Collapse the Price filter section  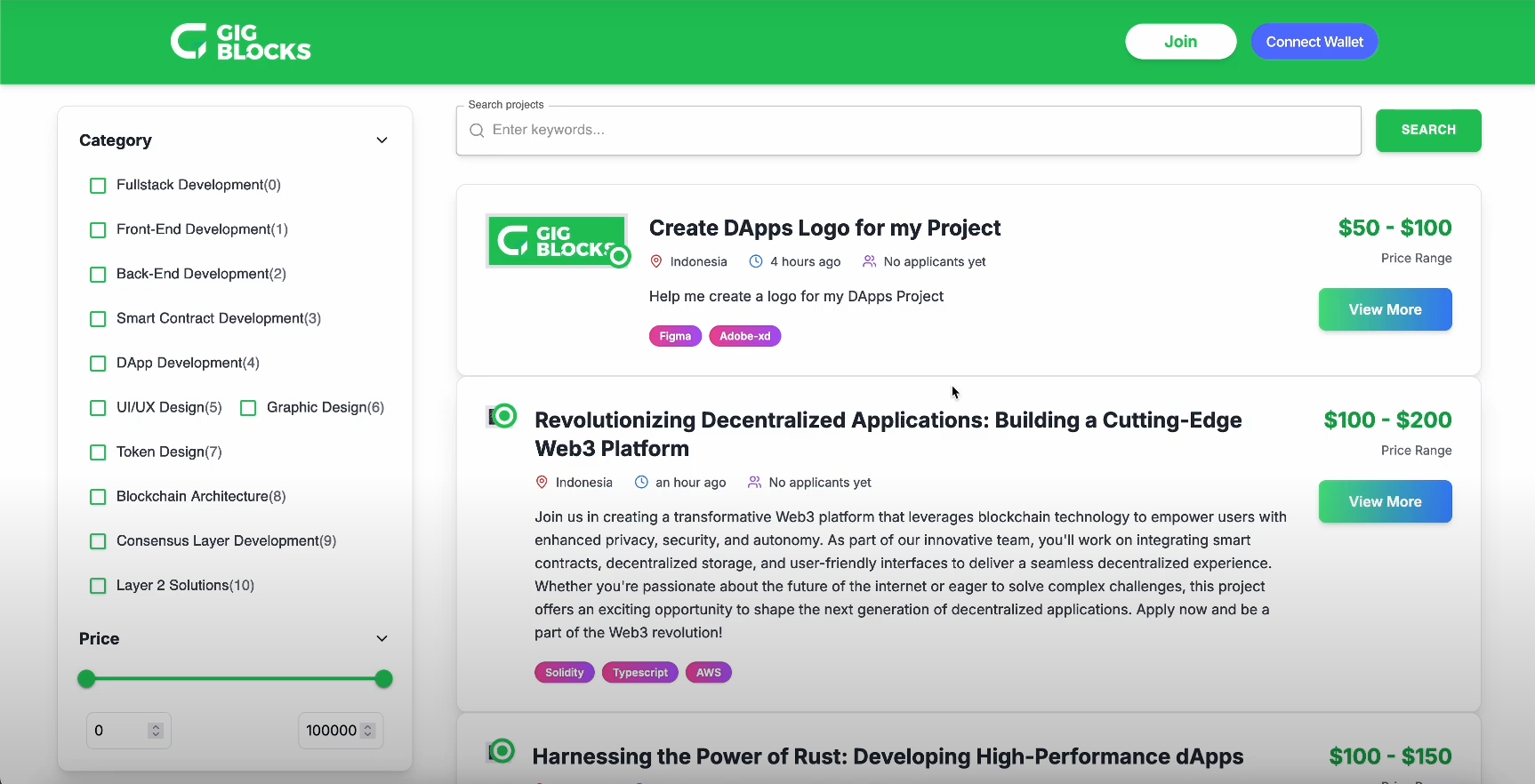pyautogui.click(x=382, y=638)
